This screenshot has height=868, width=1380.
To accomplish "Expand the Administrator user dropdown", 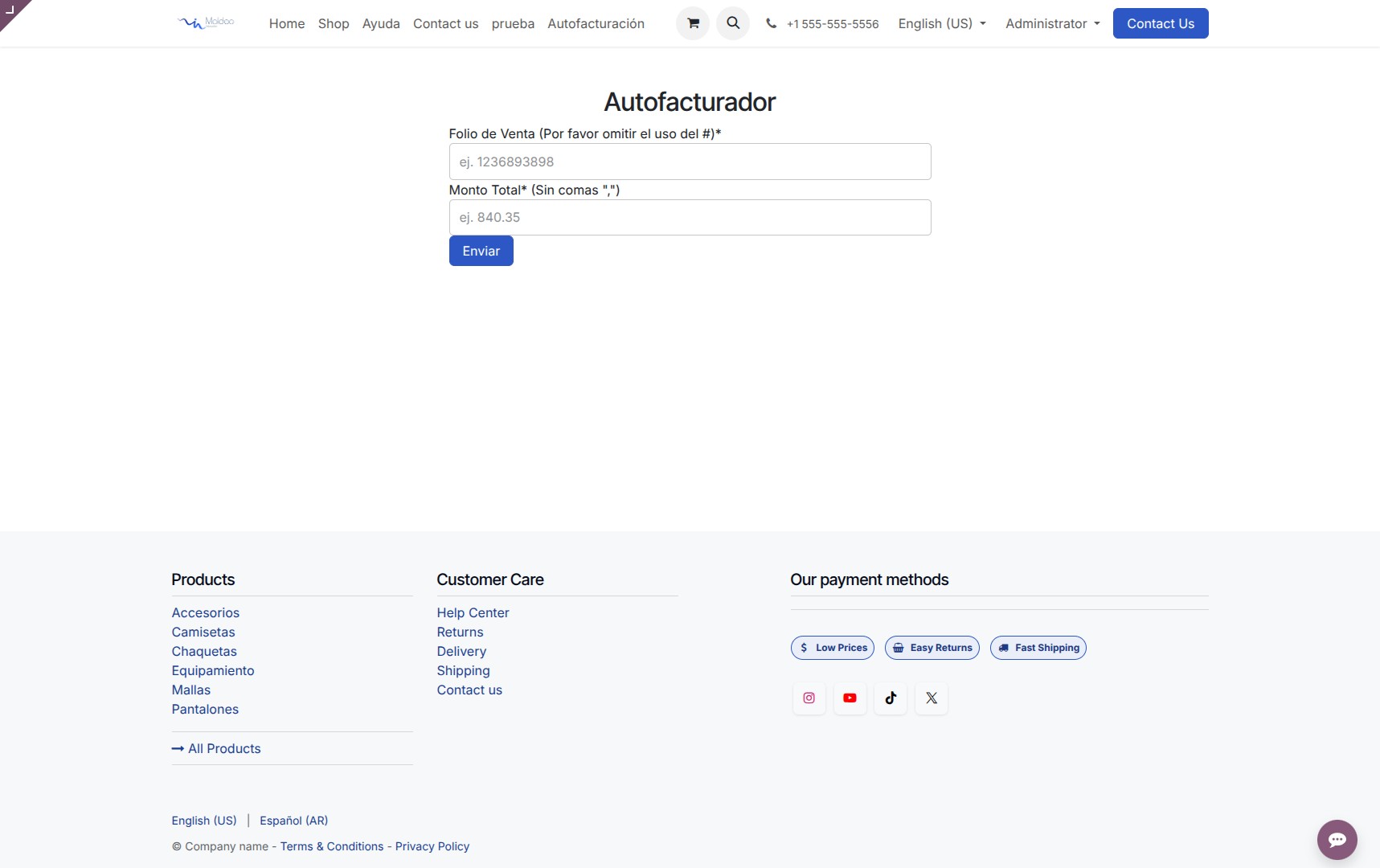I will 1053,23.
